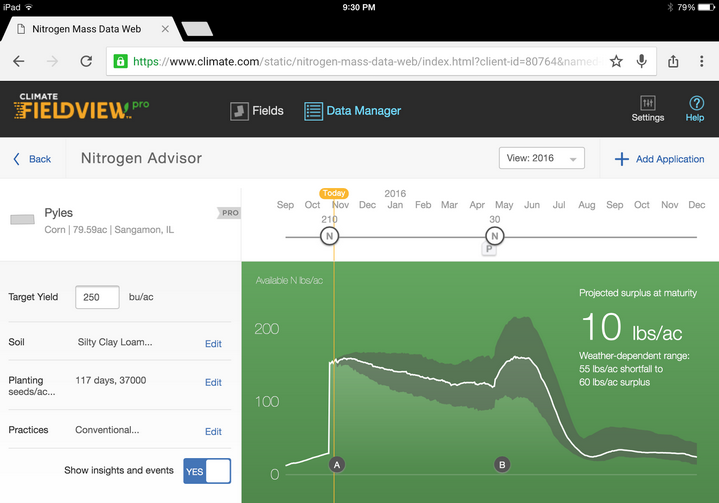Viewport: 719px width, 503px height.
Task: Click the 2016 year label on timeline
Action: (x=395, y=193)
